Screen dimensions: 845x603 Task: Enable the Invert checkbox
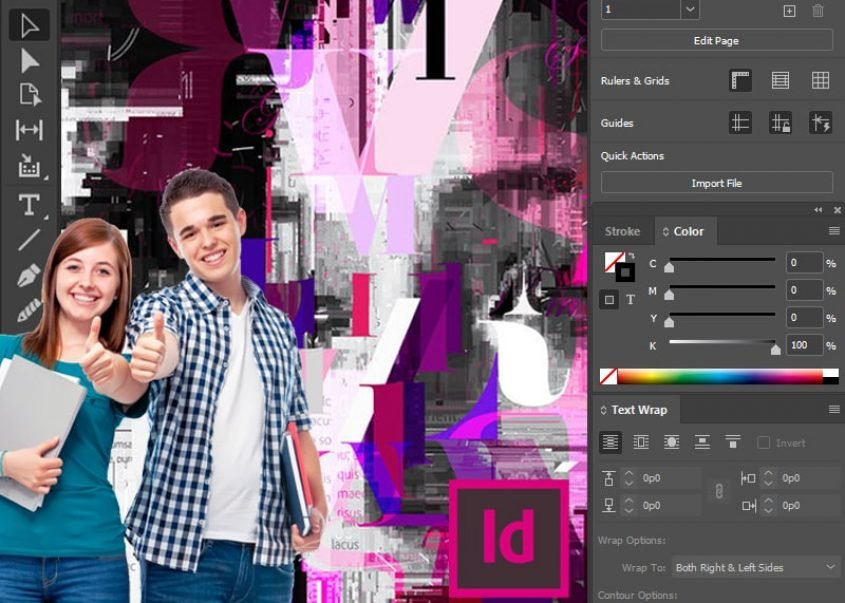click(763, 443)
